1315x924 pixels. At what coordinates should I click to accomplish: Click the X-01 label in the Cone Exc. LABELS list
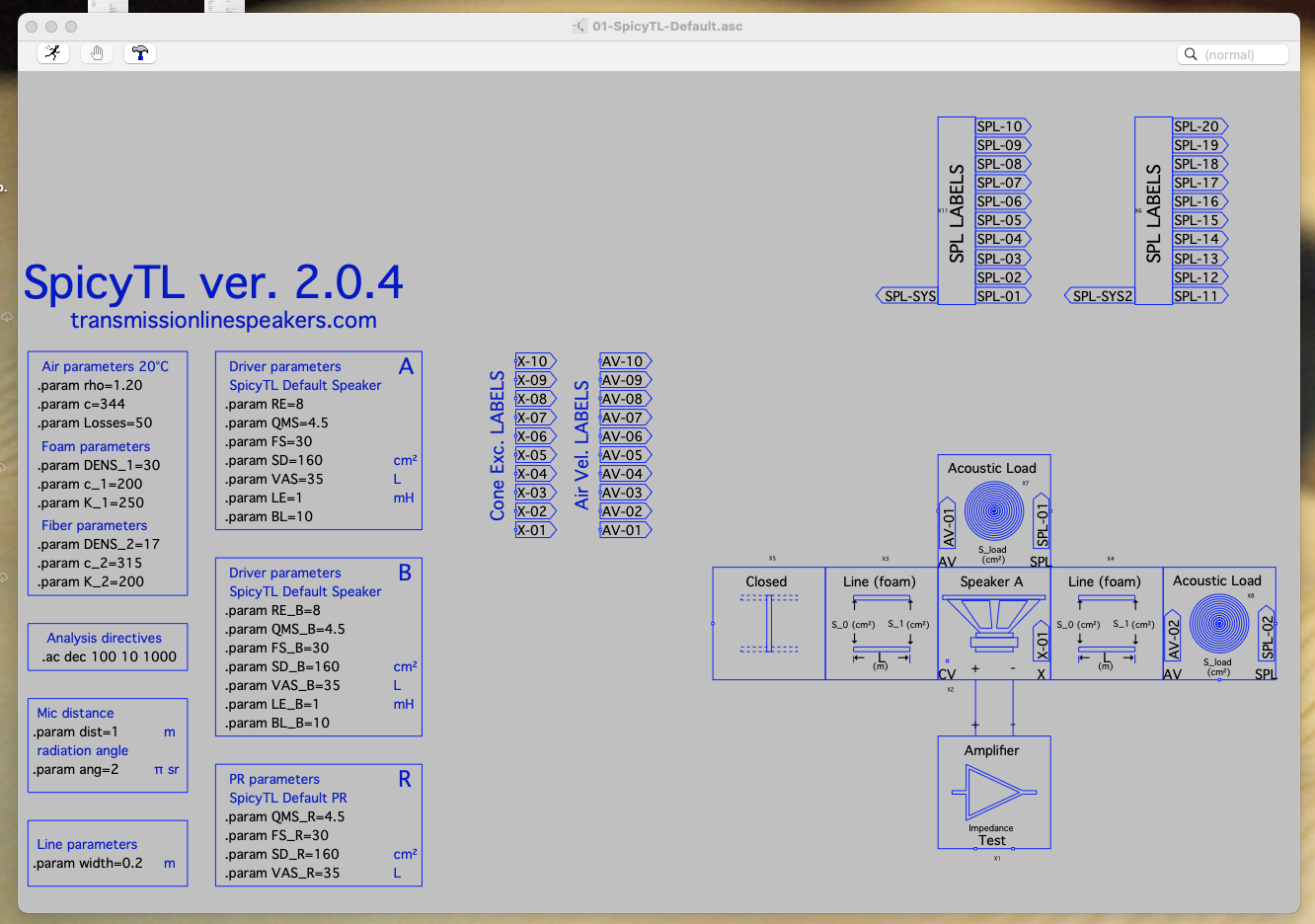coord(536,530)
